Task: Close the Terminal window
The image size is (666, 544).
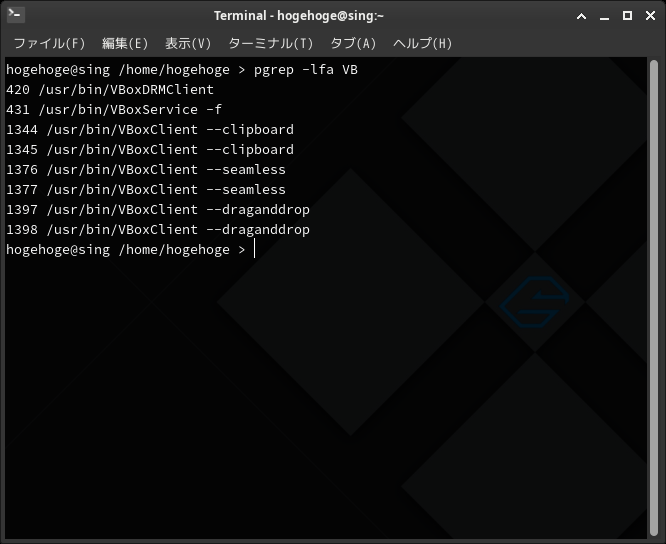Action: click(x=650, y=16)
